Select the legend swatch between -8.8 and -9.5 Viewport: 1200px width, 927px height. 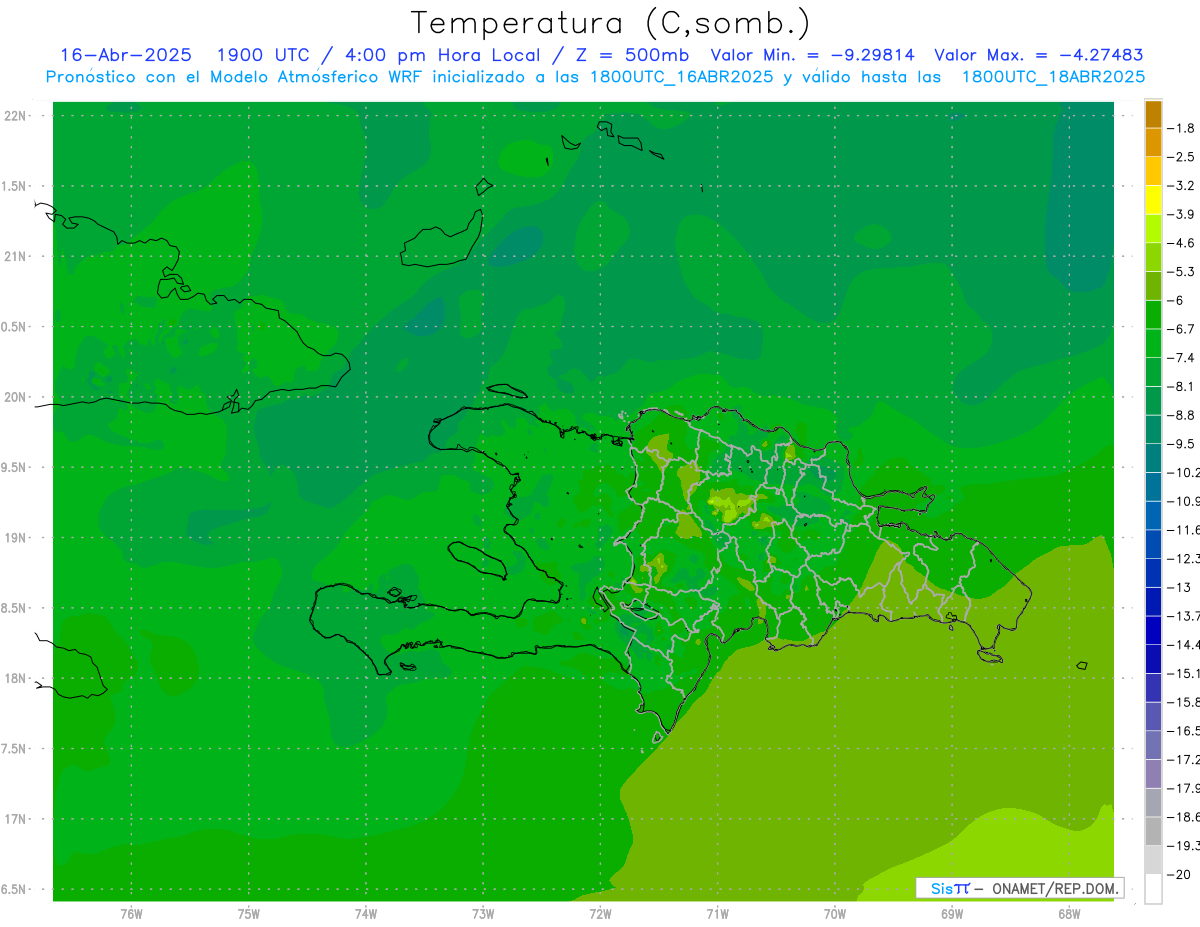pyautogui.click(x=1153, y=429)
